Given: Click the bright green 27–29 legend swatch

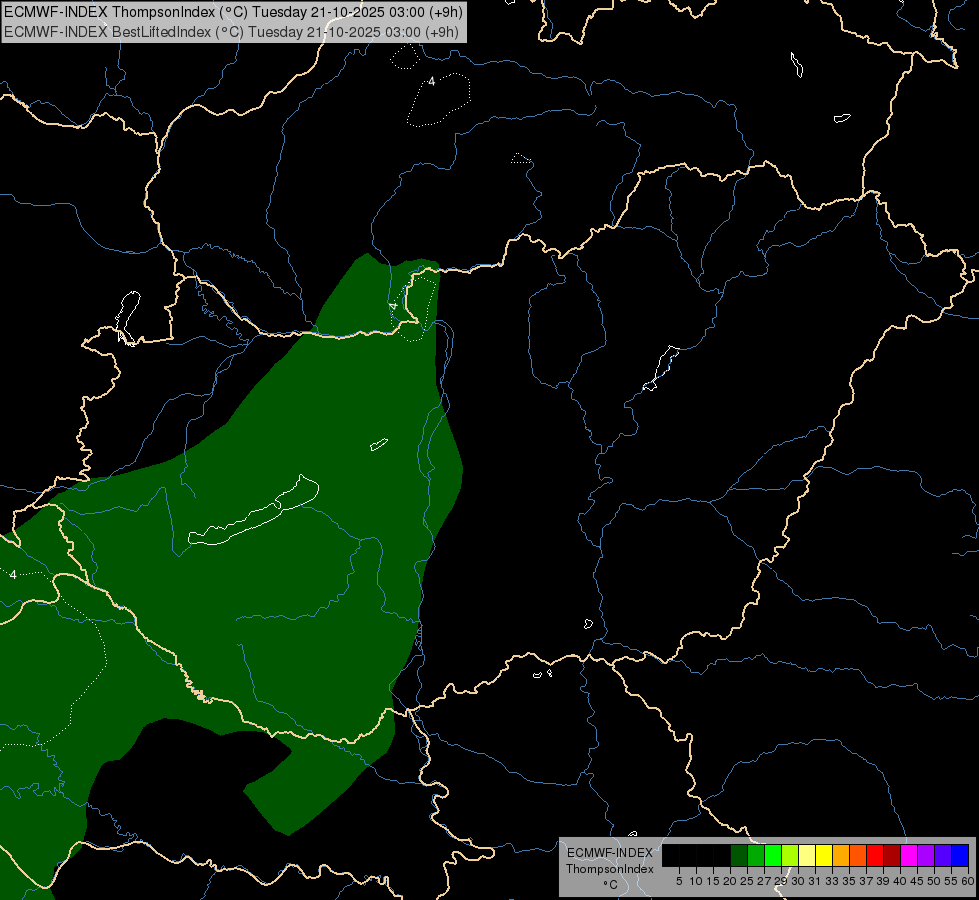Looking at the screenshot, I should tap(774, 855).
